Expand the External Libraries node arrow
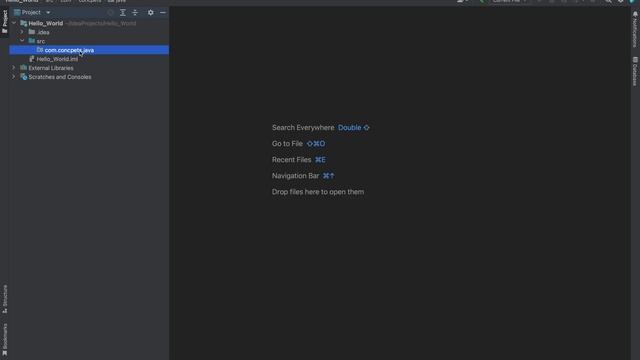The height and width of the screenshot is (360, 640). [14, 68]
